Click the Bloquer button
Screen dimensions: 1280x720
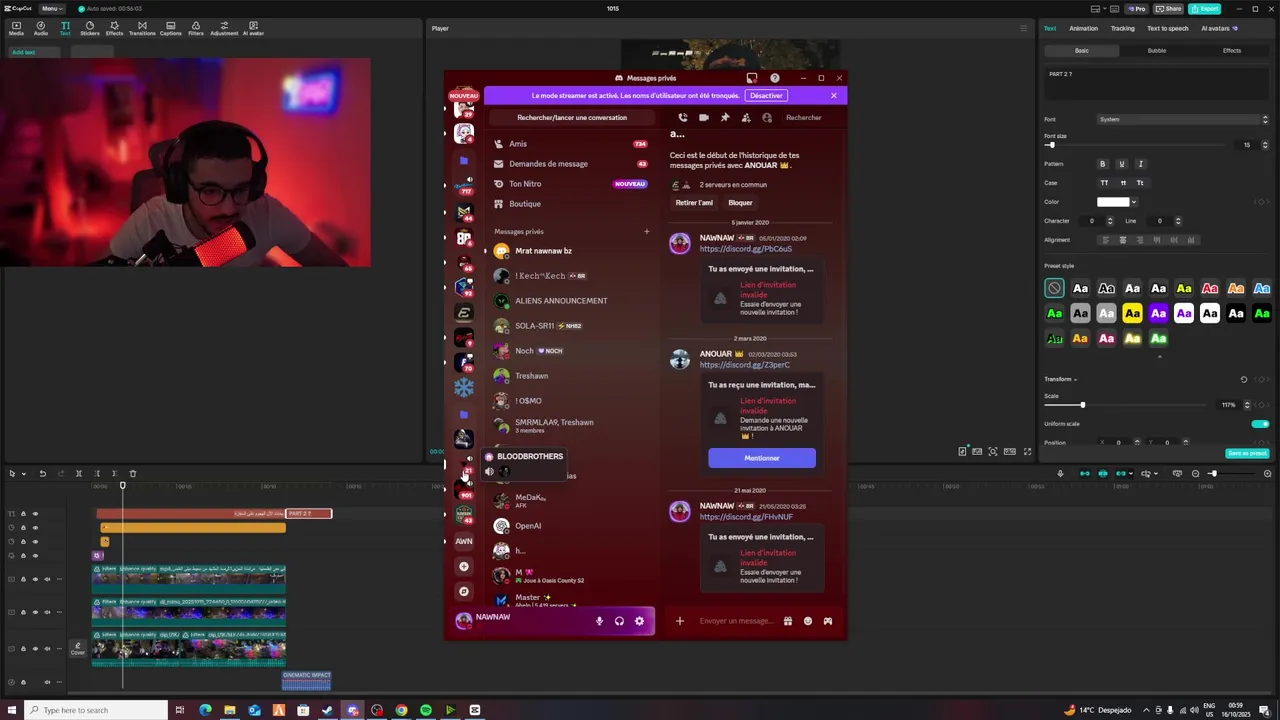pos(740,203)
